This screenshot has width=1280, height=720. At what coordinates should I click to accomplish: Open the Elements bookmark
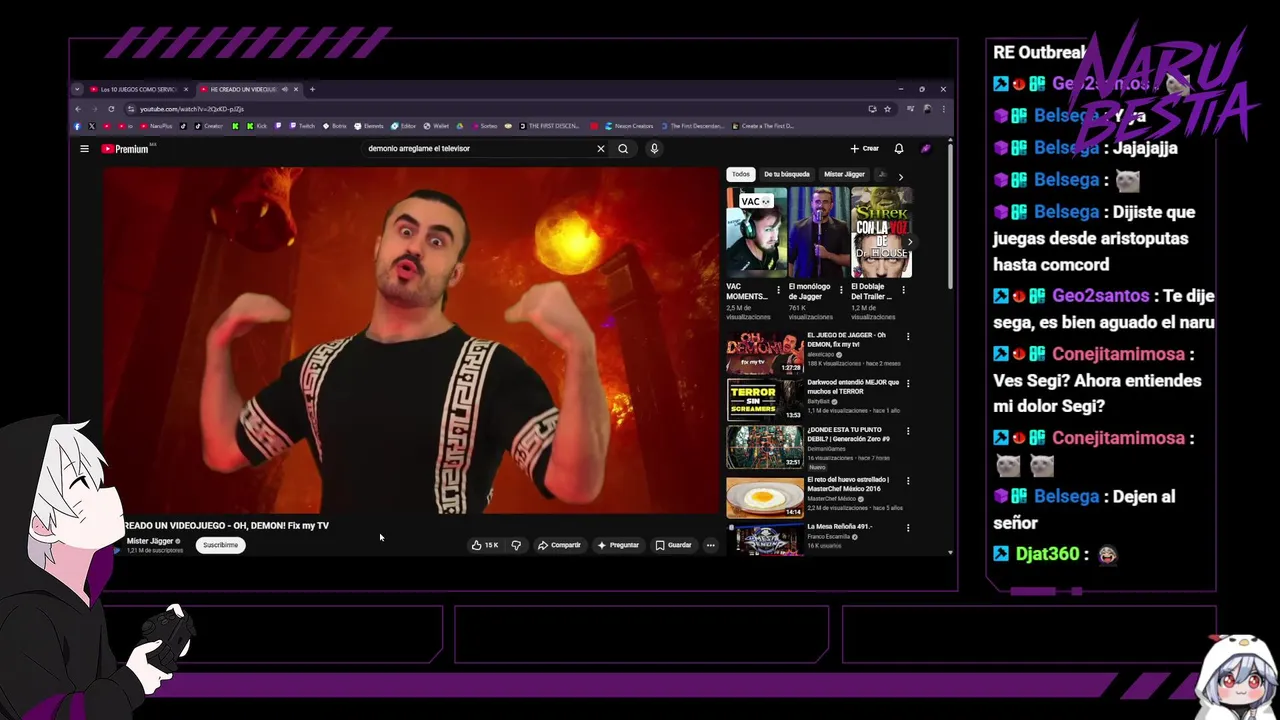[369, 126]
